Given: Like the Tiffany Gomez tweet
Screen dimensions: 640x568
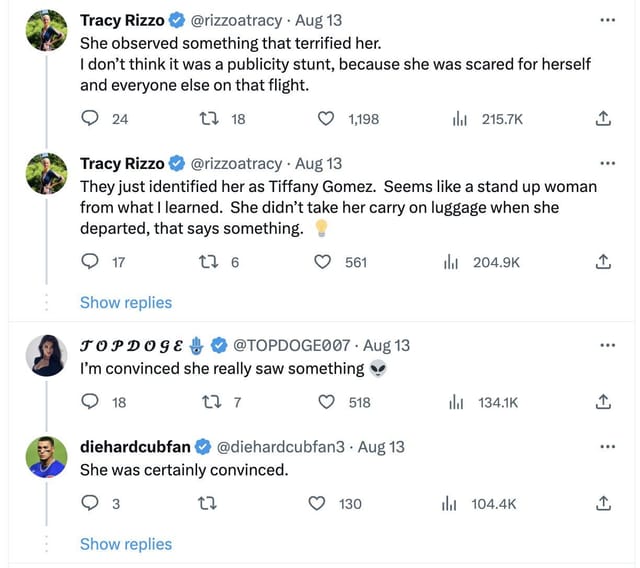Looking at the screenshot, I should [x=323, y=262].
